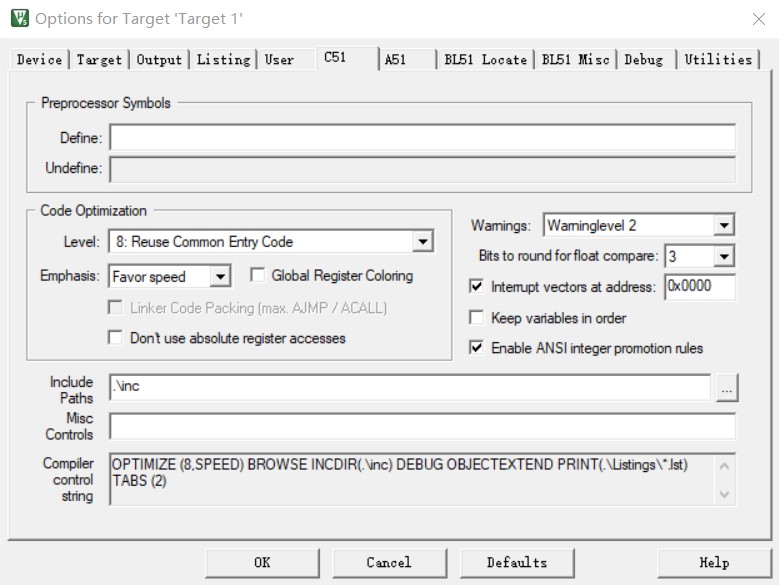Screen dimensions: 779x585
Task: Open the optimization Level dropdown
Action: 423,242
